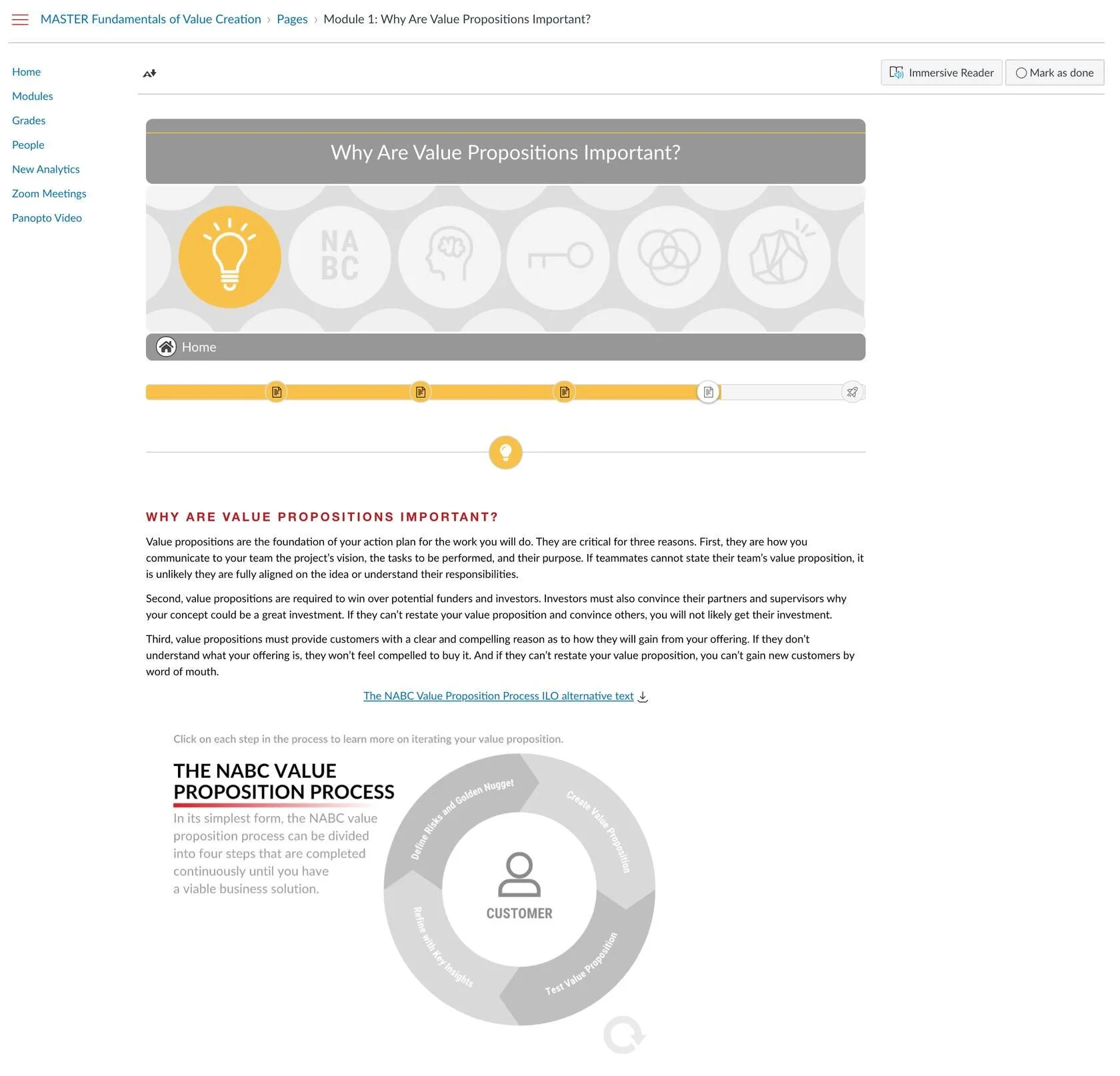Select the brain head module icon
Screen dimensions: 1120x1076
click(x=450, y=257)
